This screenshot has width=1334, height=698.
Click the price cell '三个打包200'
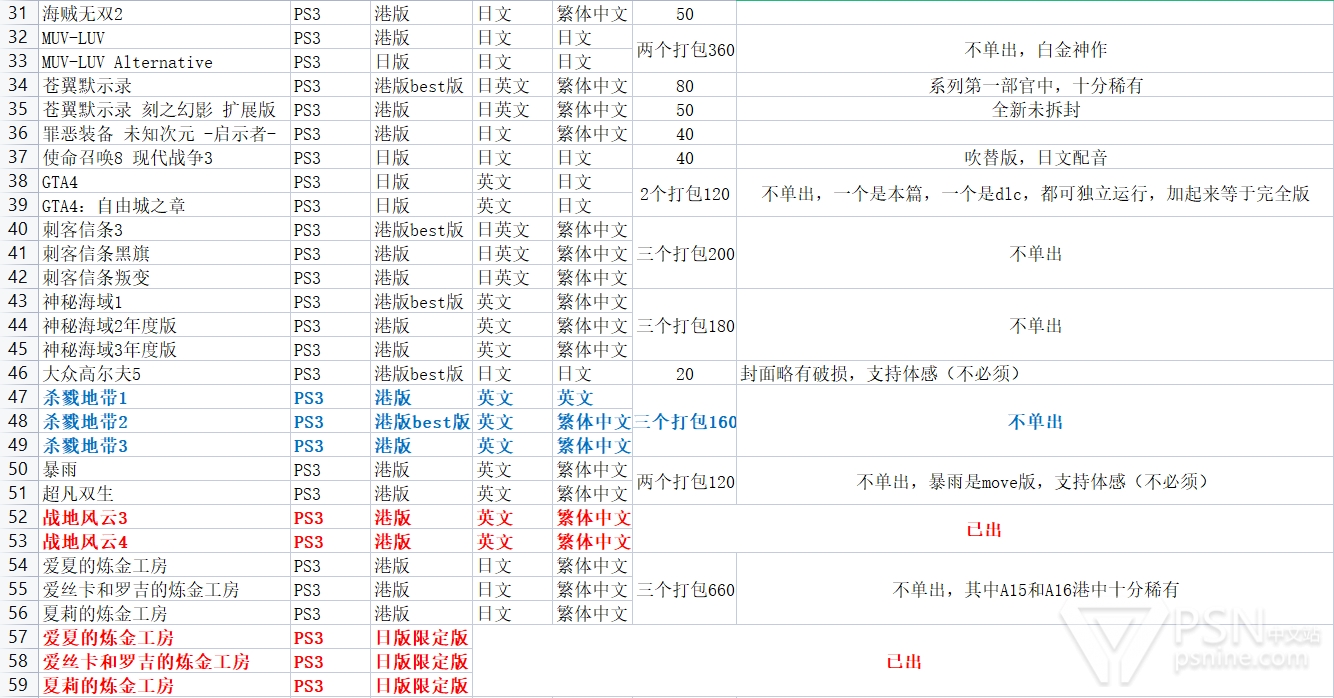tap(685, 254)
